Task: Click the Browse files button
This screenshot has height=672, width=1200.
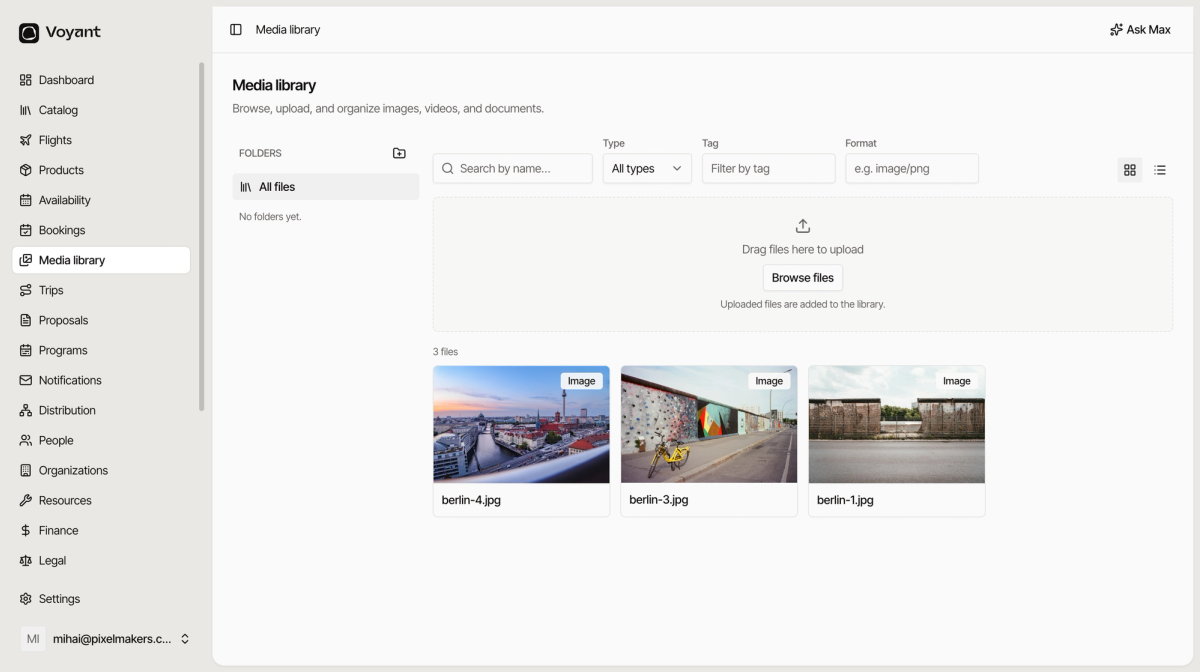Action: coord(803,278)
